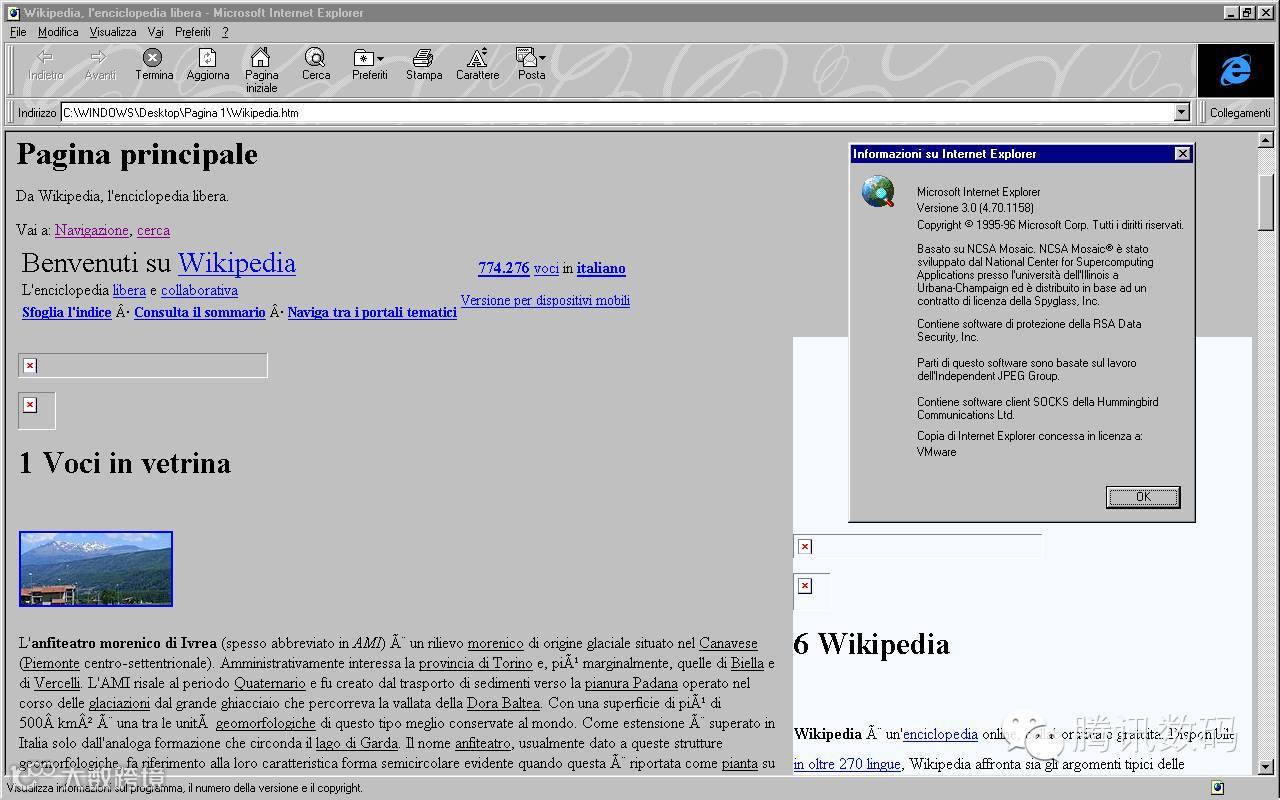The image size is (1280, 800).
Task: Click the Collegamenti links bar label
Action: 1240,113
